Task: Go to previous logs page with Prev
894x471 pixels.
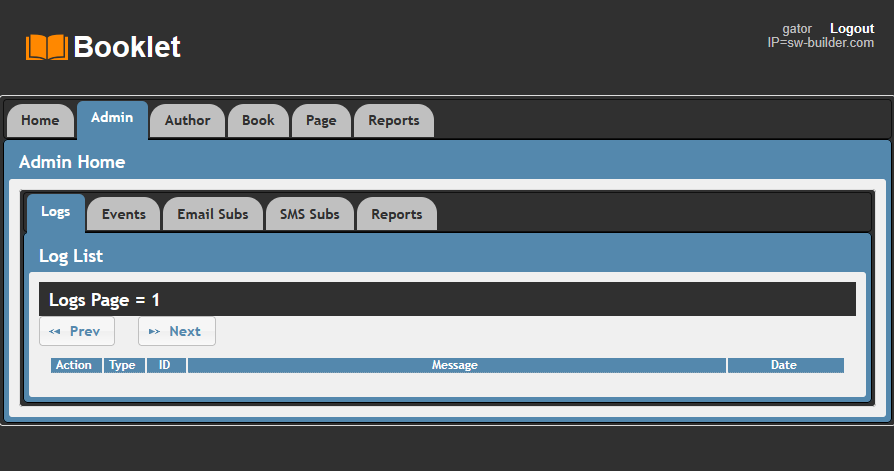Action: click(x=77, y=331)
